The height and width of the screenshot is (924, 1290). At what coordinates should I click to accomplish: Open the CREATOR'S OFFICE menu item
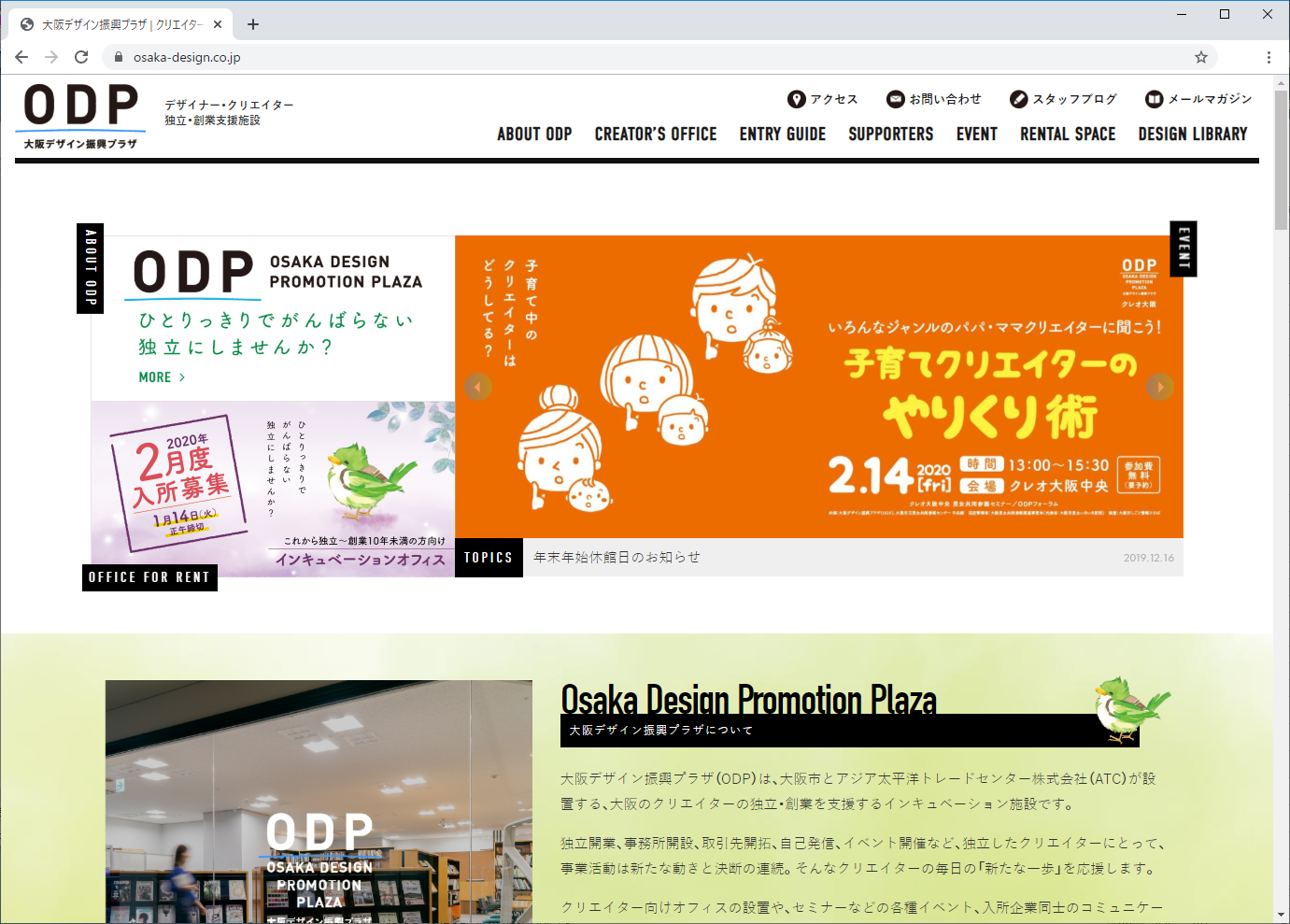tap(656, 135)
